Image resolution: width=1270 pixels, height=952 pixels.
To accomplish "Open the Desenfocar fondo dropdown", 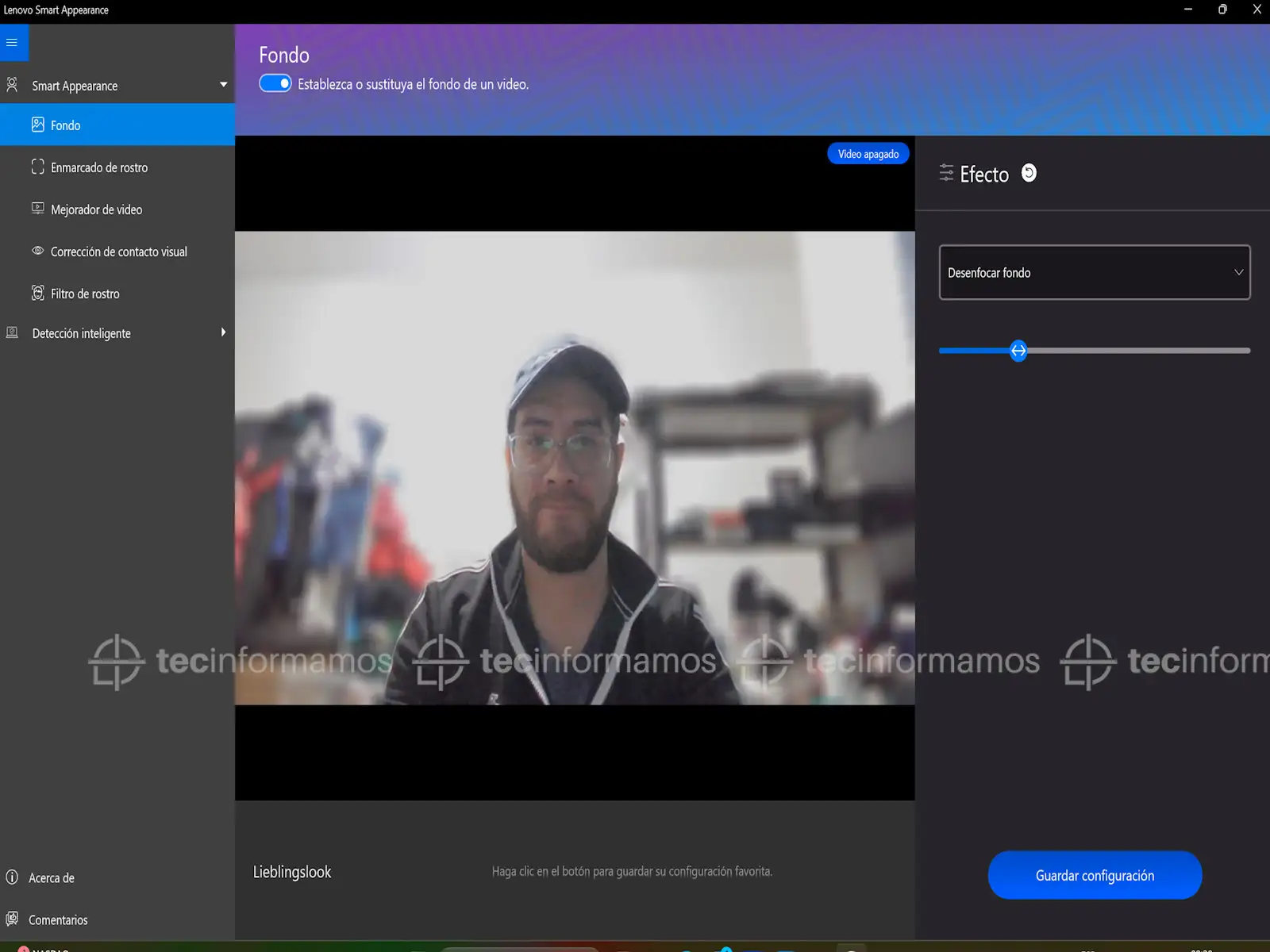I will 1094,272.
